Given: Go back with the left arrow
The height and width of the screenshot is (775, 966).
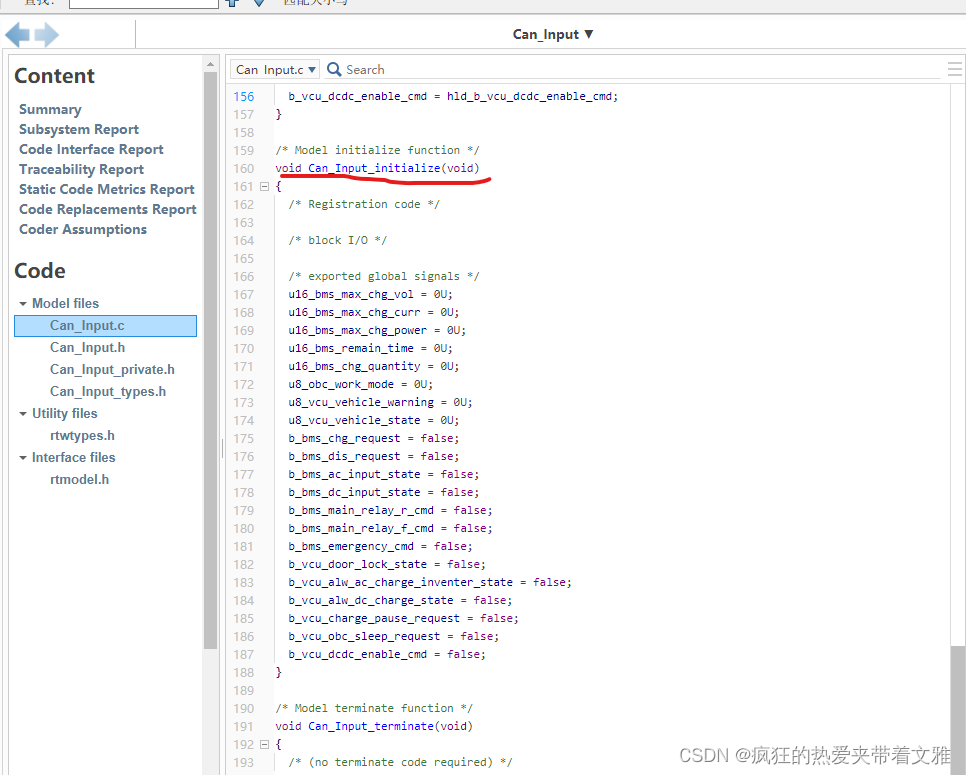Looking at the screenshot, I should (x=17, y=34).
